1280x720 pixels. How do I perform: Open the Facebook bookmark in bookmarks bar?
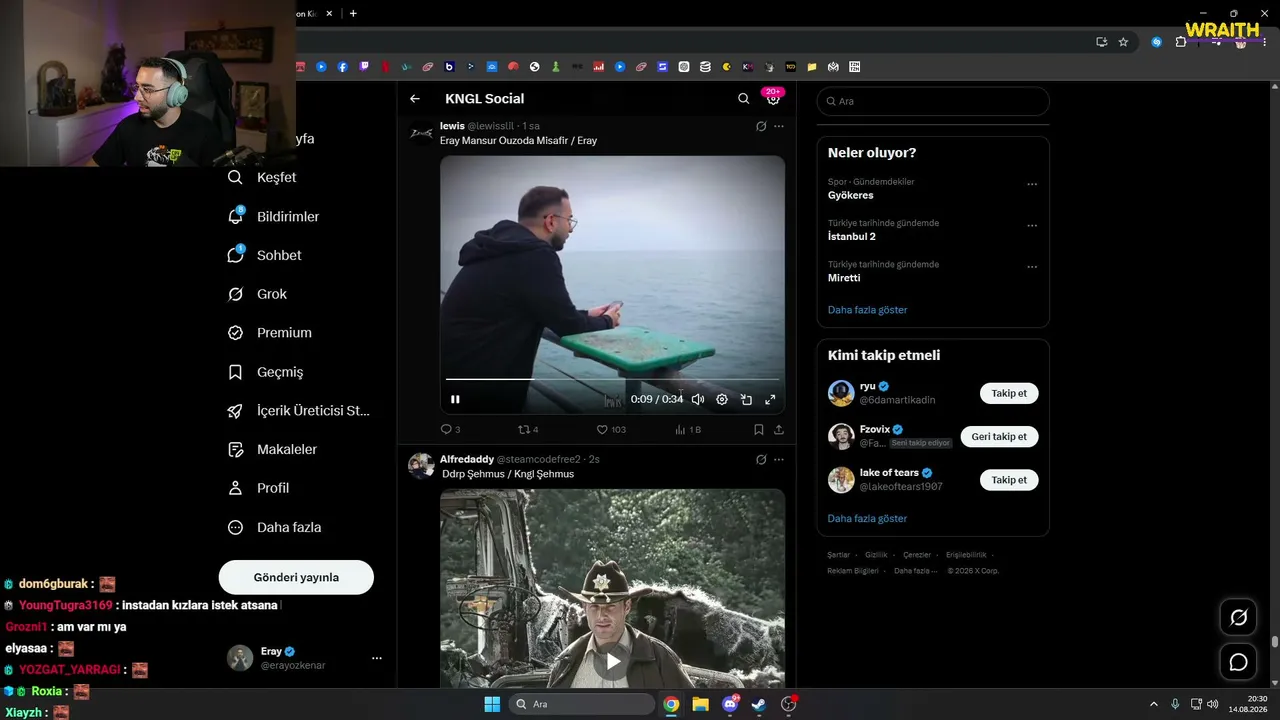(343, 67)
